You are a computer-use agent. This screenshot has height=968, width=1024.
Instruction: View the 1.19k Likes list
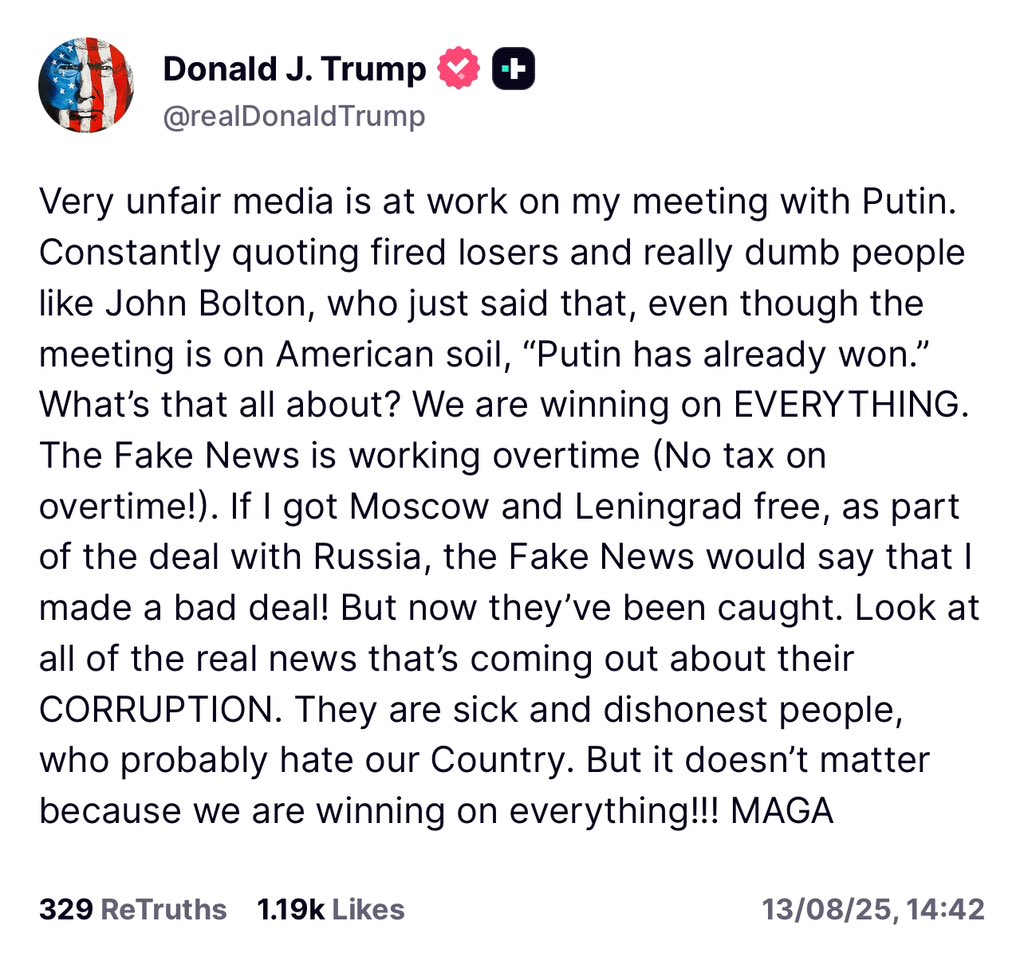[290, 910]
